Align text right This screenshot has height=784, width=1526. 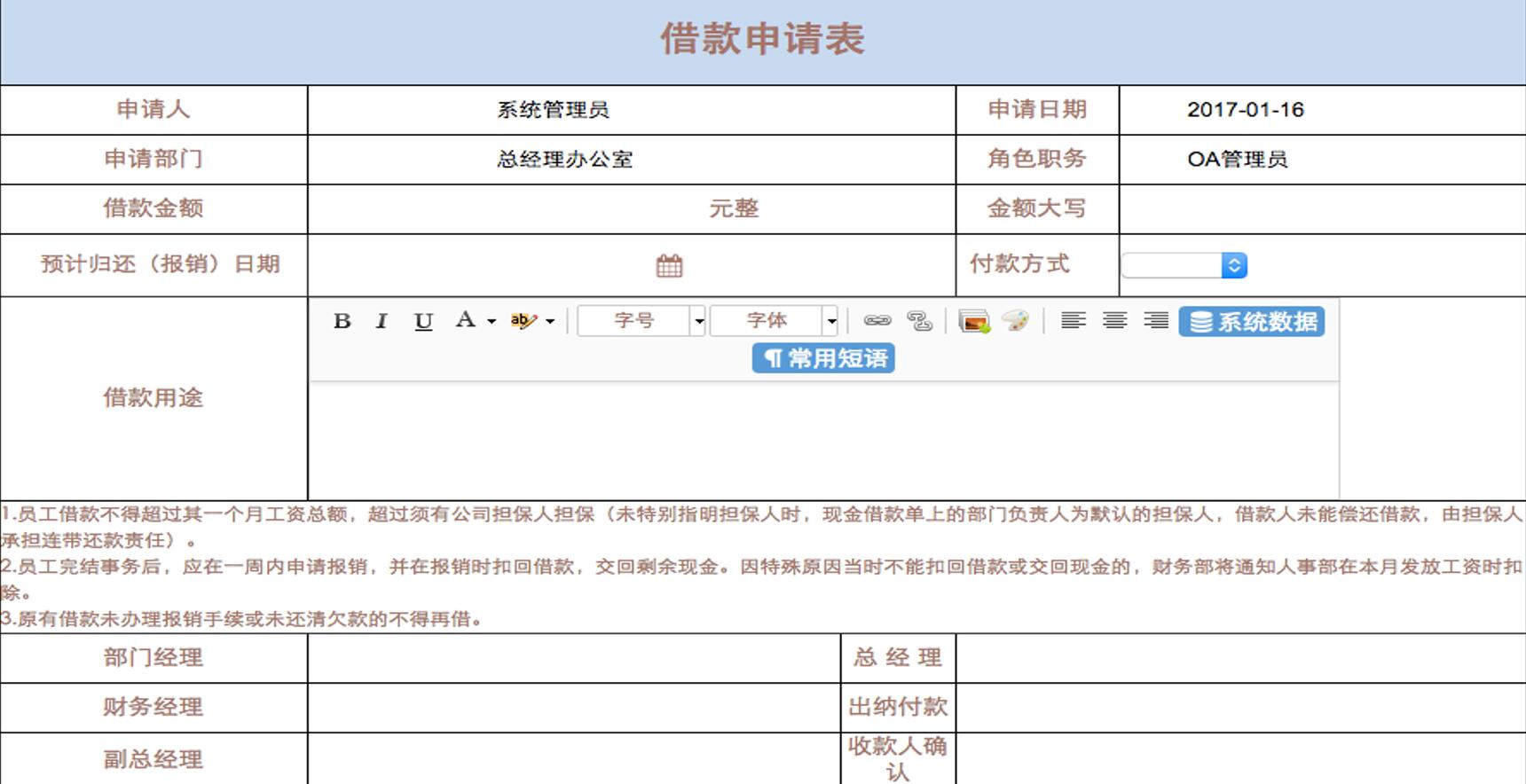[1156, 320]
